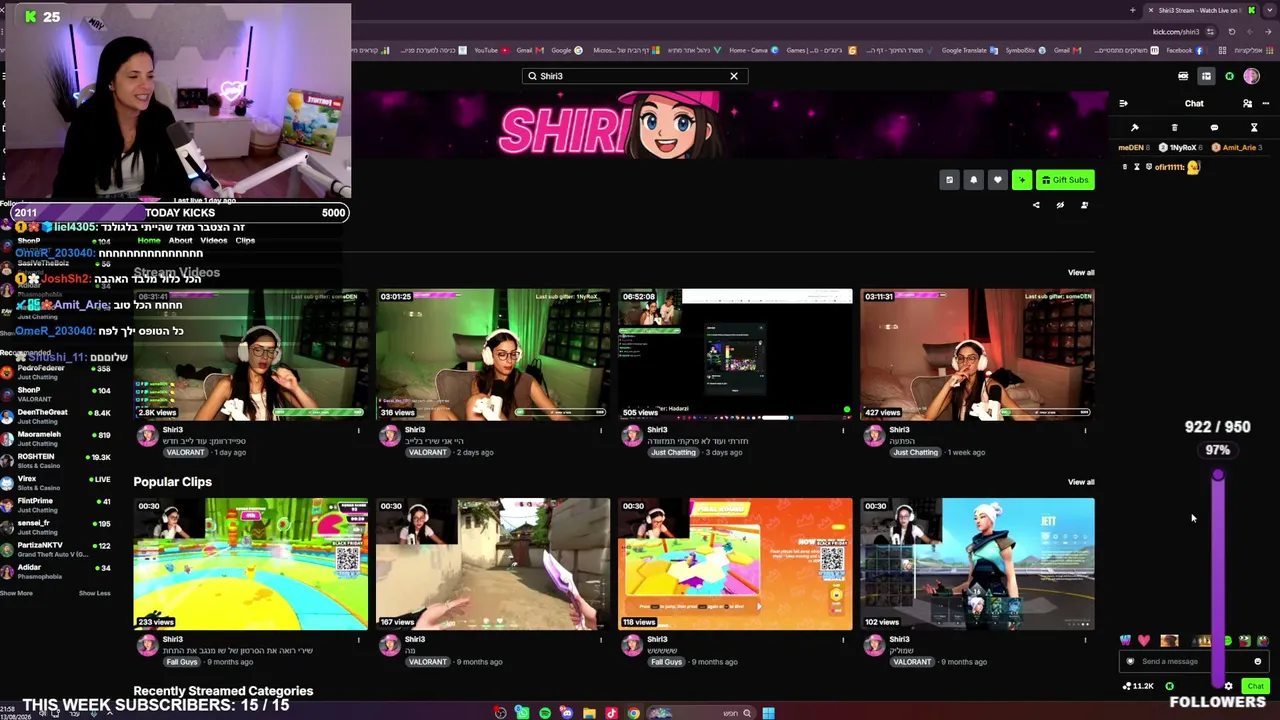Click VALORANT tag on 1 day ago video
This screenshot has width=1280, height=720.
185,452
